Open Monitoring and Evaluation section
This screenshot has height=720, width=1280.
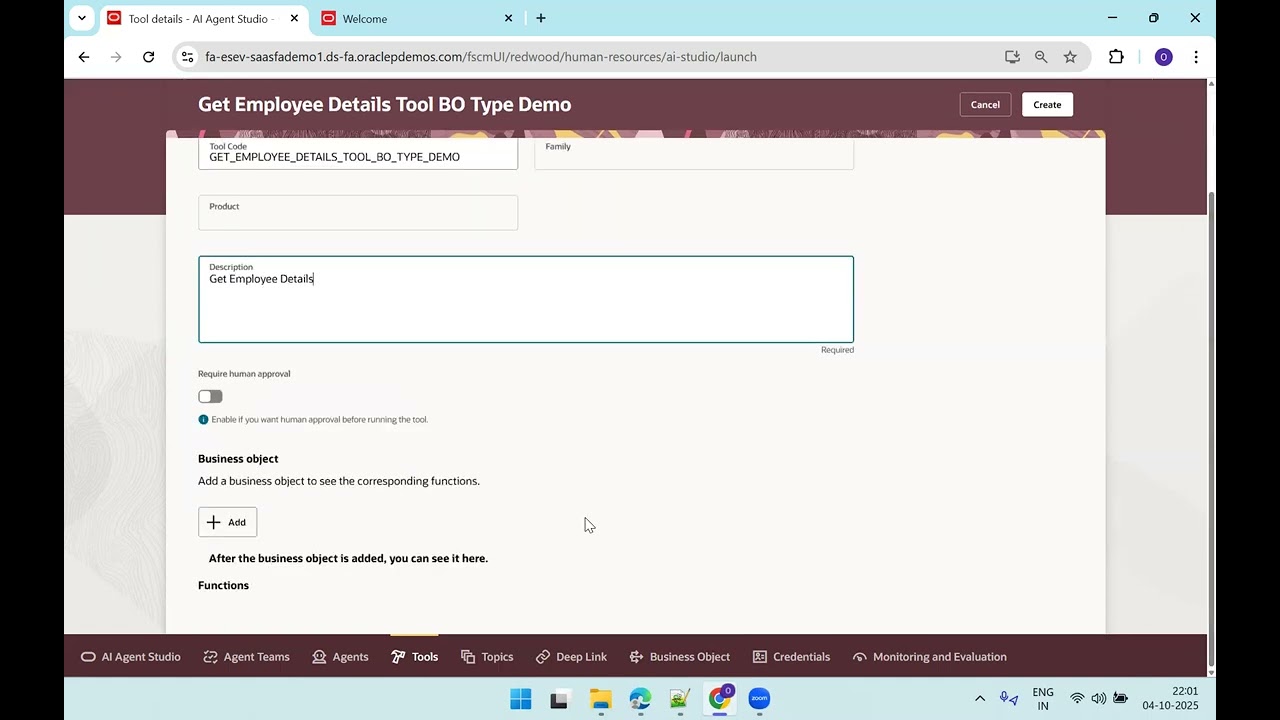click(929, 657)
